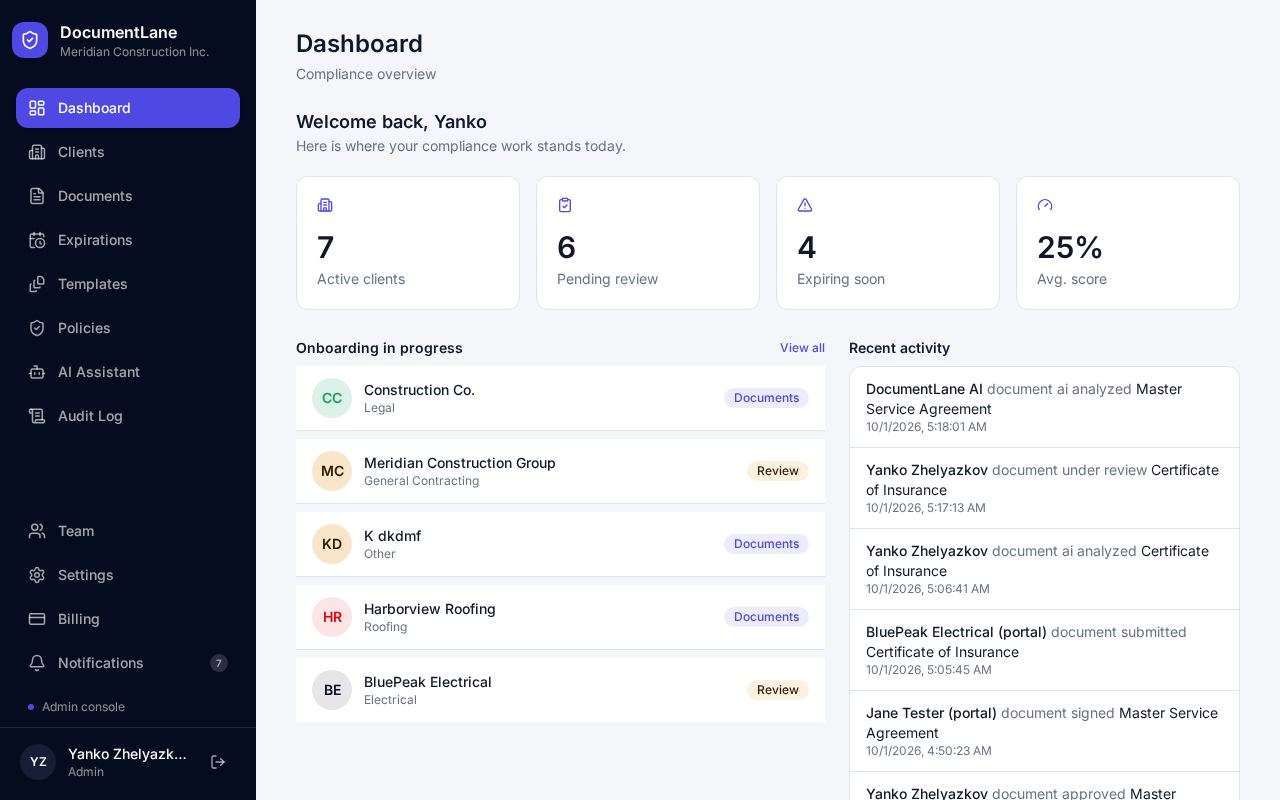Screen dimensions: 1280x800
Task: Open Expirations in the sidebar
Action: 128,240
